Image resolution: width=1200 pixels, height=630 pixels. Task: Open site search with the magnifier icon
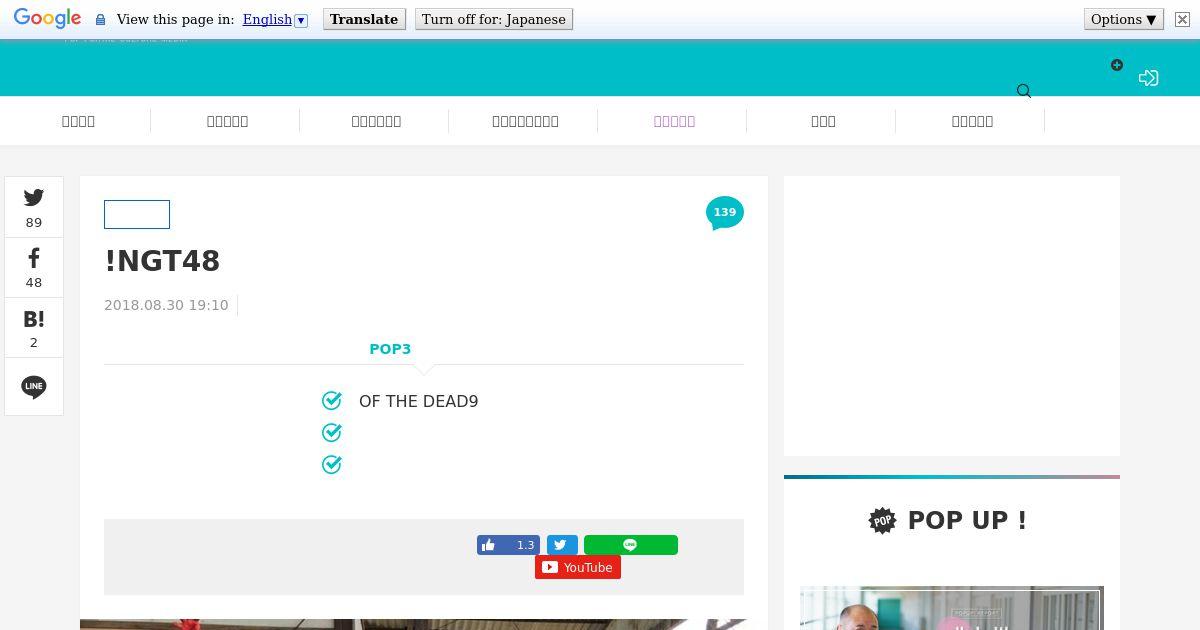tap(1024, 91)
